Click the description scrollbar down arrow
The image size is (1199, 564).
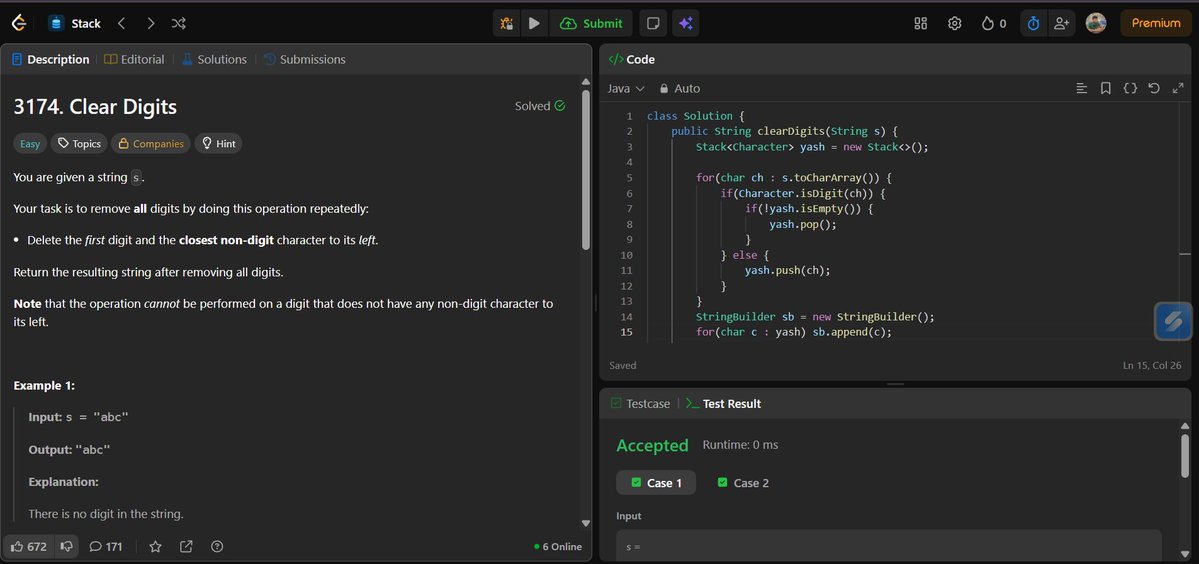(586, 523)
